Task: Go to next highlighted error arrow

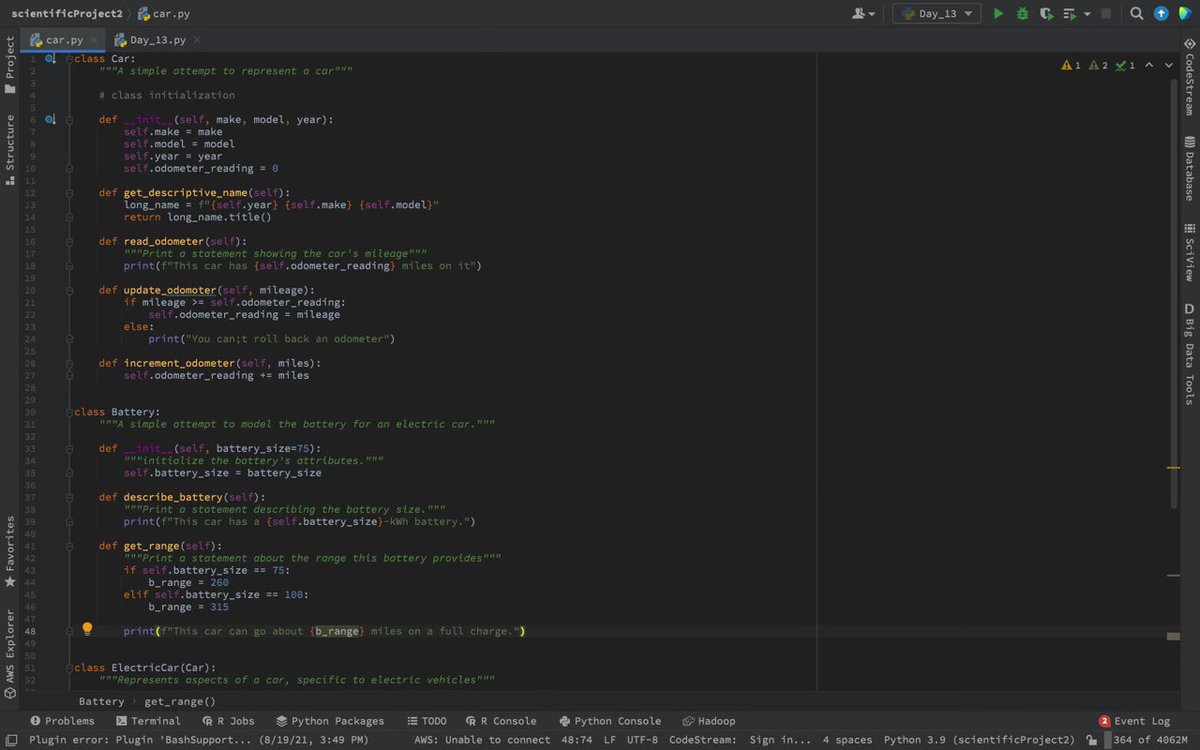Action: 1169,65
